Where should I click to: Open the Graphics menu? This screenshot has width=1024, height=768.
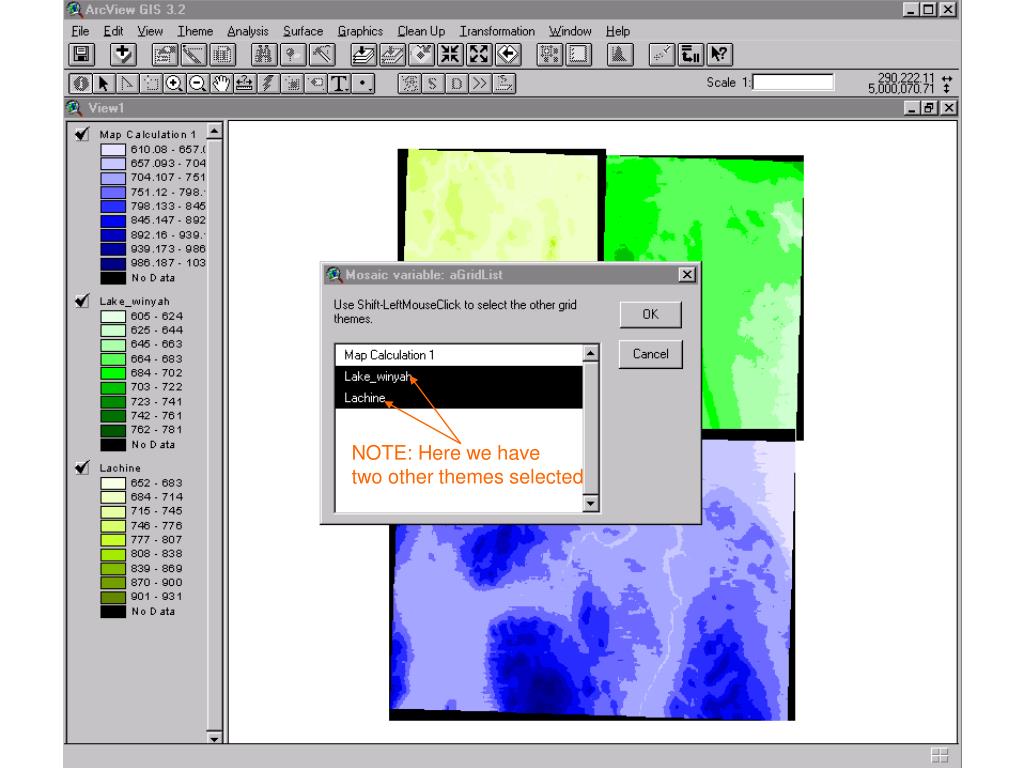pyautogui.click(x=360, y=31)
